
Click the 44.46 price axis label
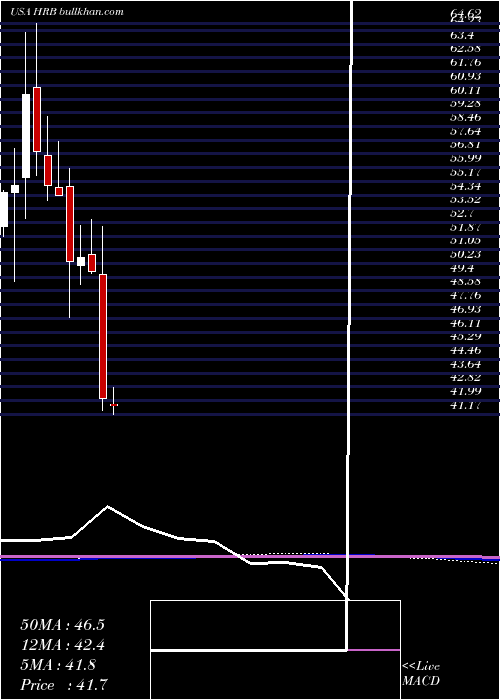click(465, 350)
